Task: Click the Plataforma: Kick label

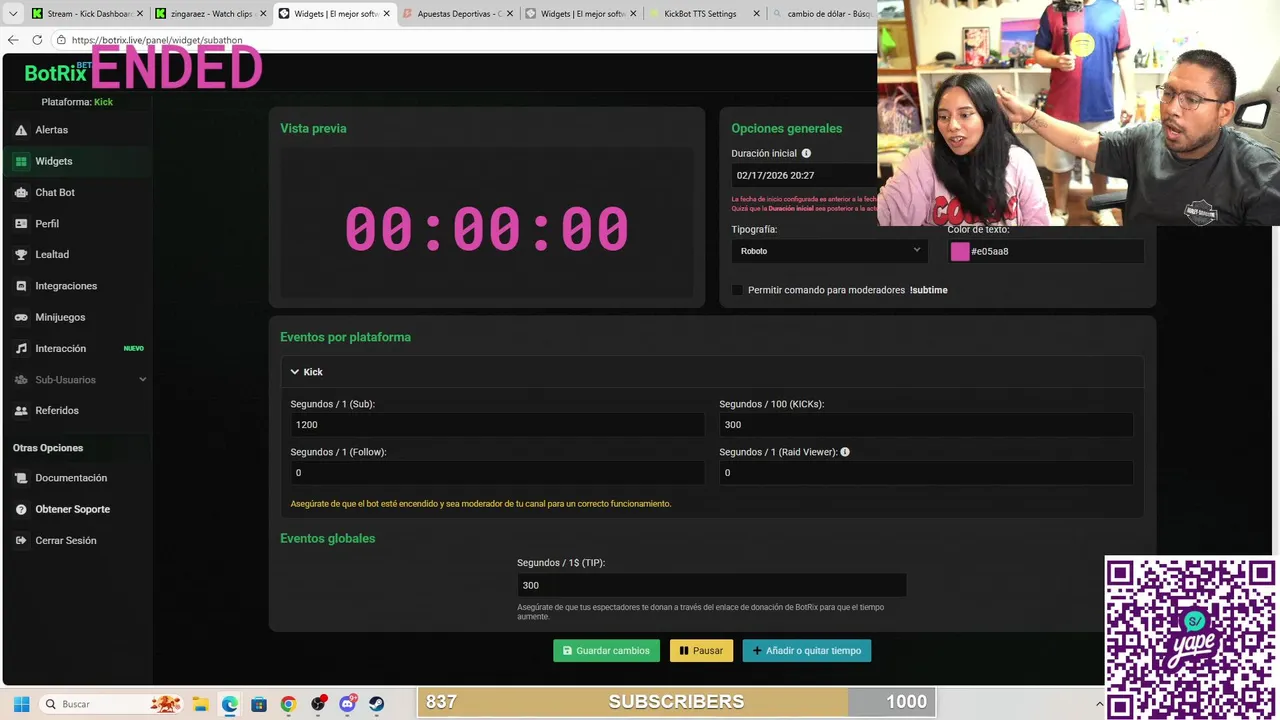Action: point(77,102)
